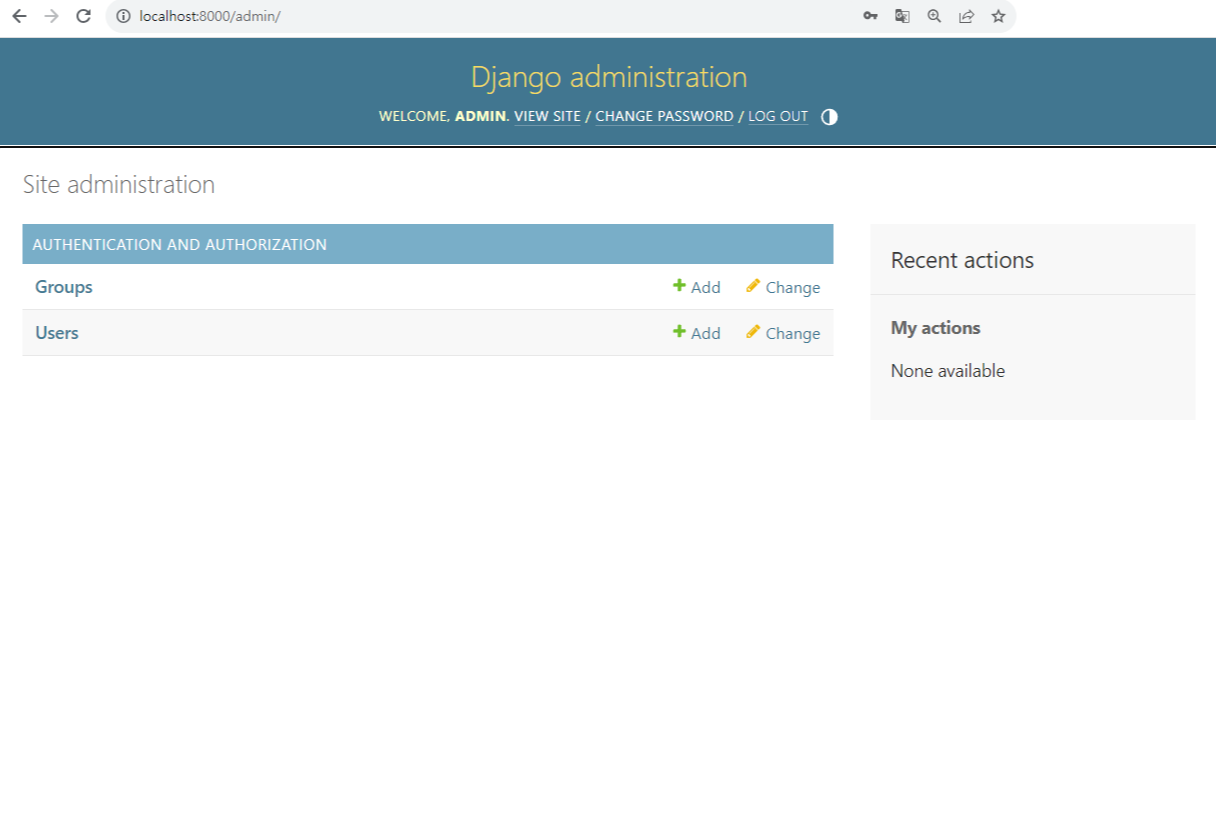This screenshot has height=824, width=1216.
Task: Click Change in the Users row
Action: [x=783, y=333]
